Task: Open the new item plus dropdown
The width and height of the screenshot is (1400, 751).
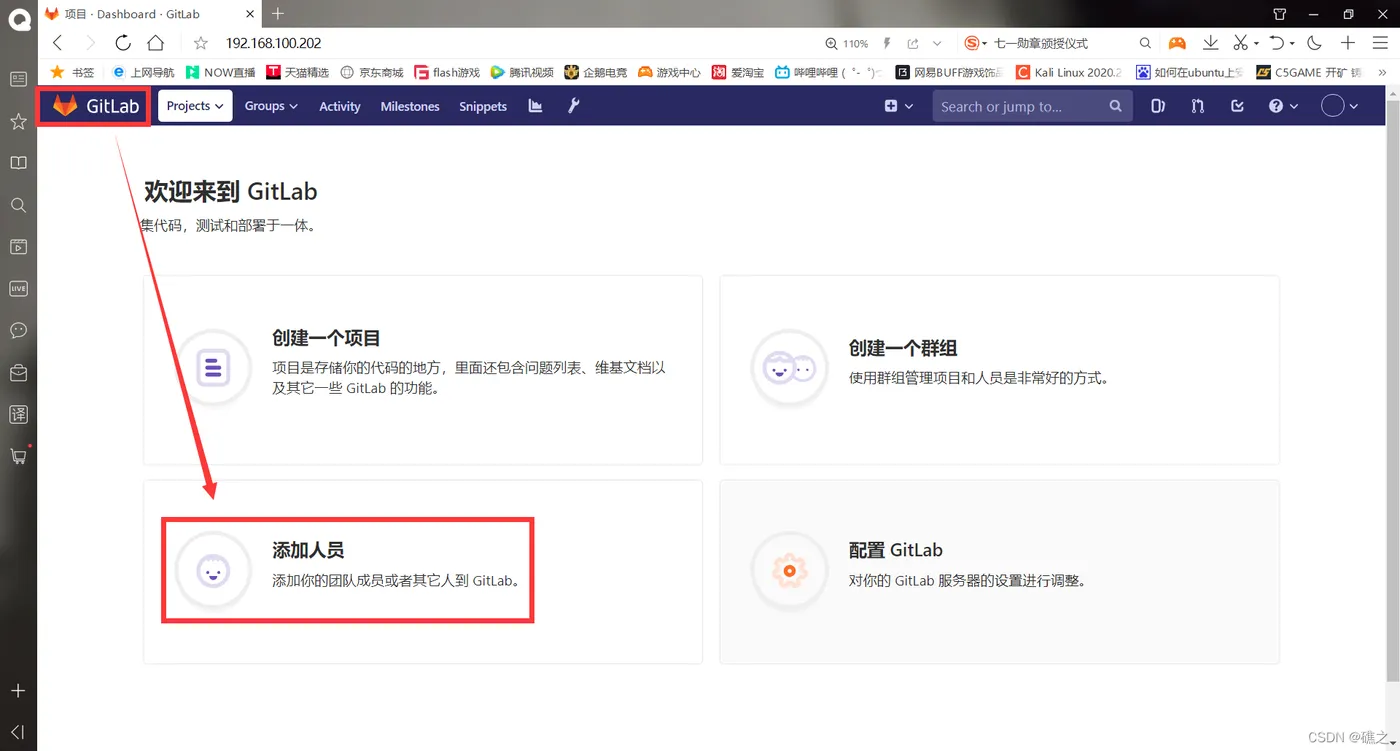Action: [898, 106]
